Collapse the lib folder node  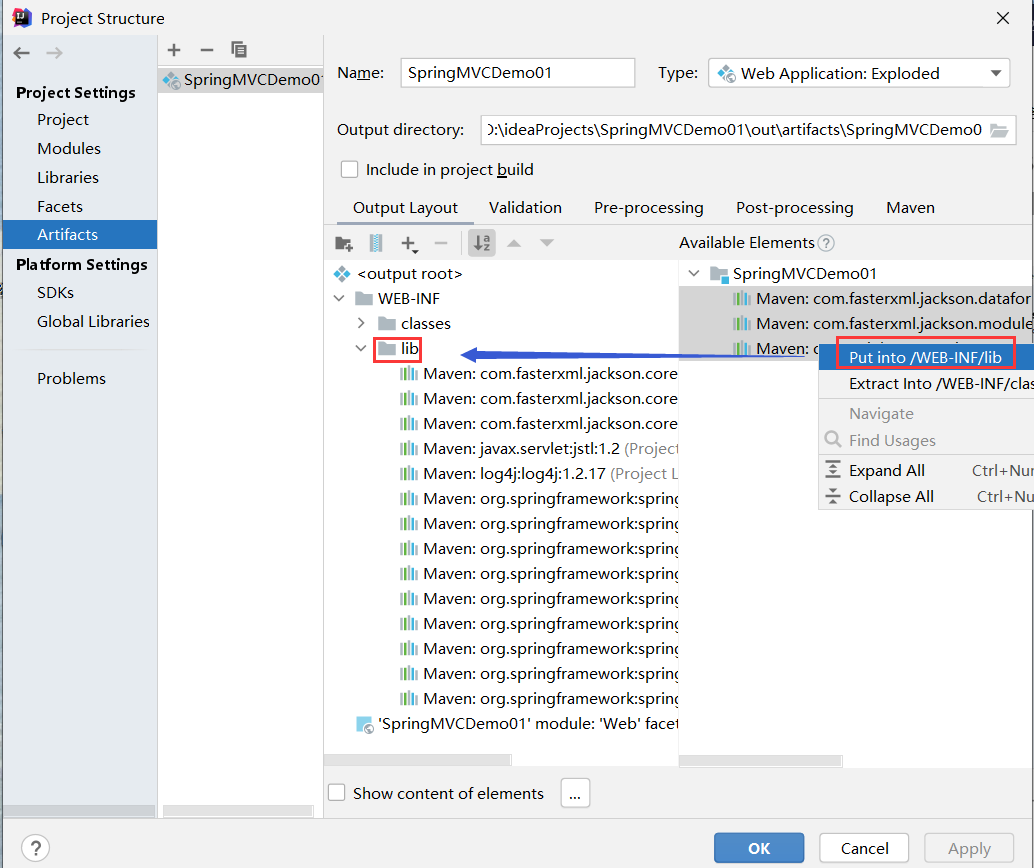[361, 348]
